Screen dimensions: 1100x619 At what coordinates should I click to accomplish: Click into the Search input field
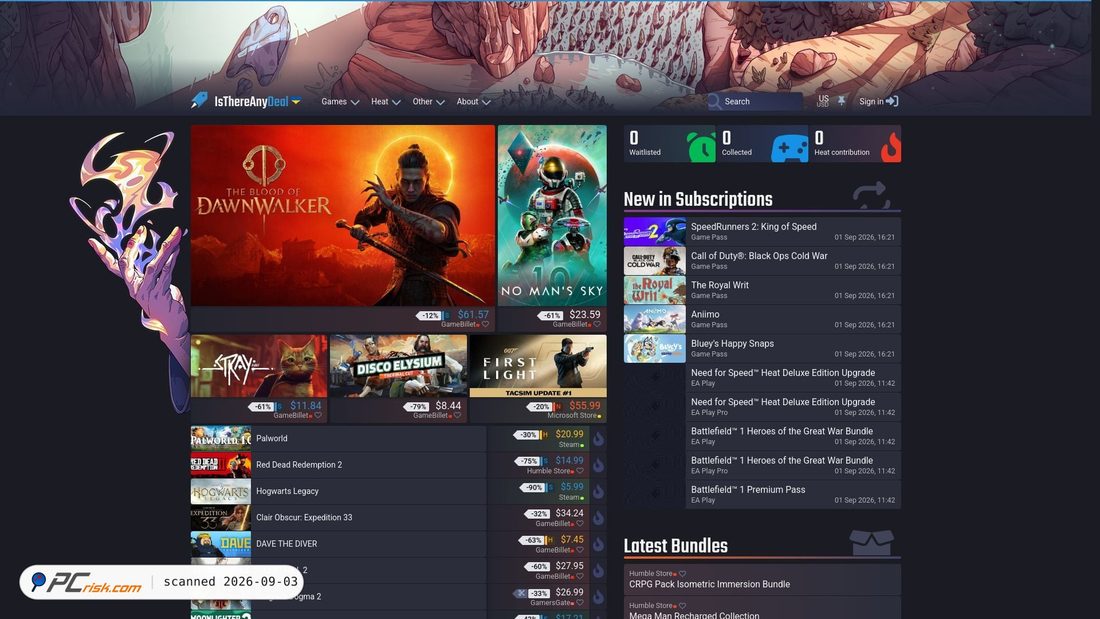pyautogui.click(x=761, y=102)
